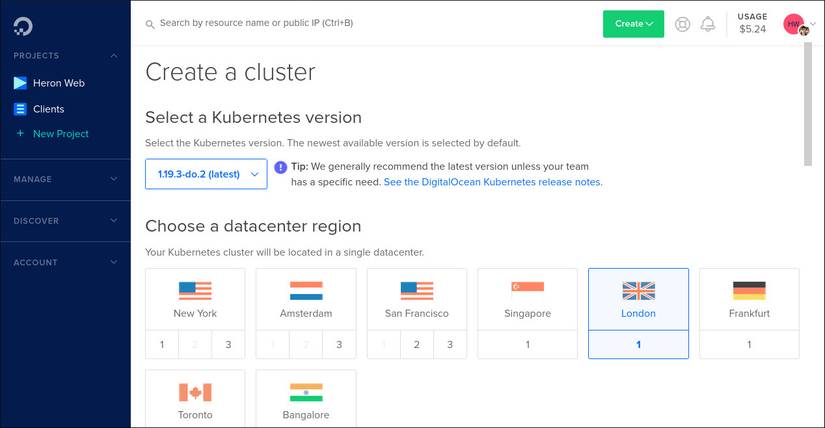Expand the Manage section
This screenshot has width=825, height=428.
point(65,179)
